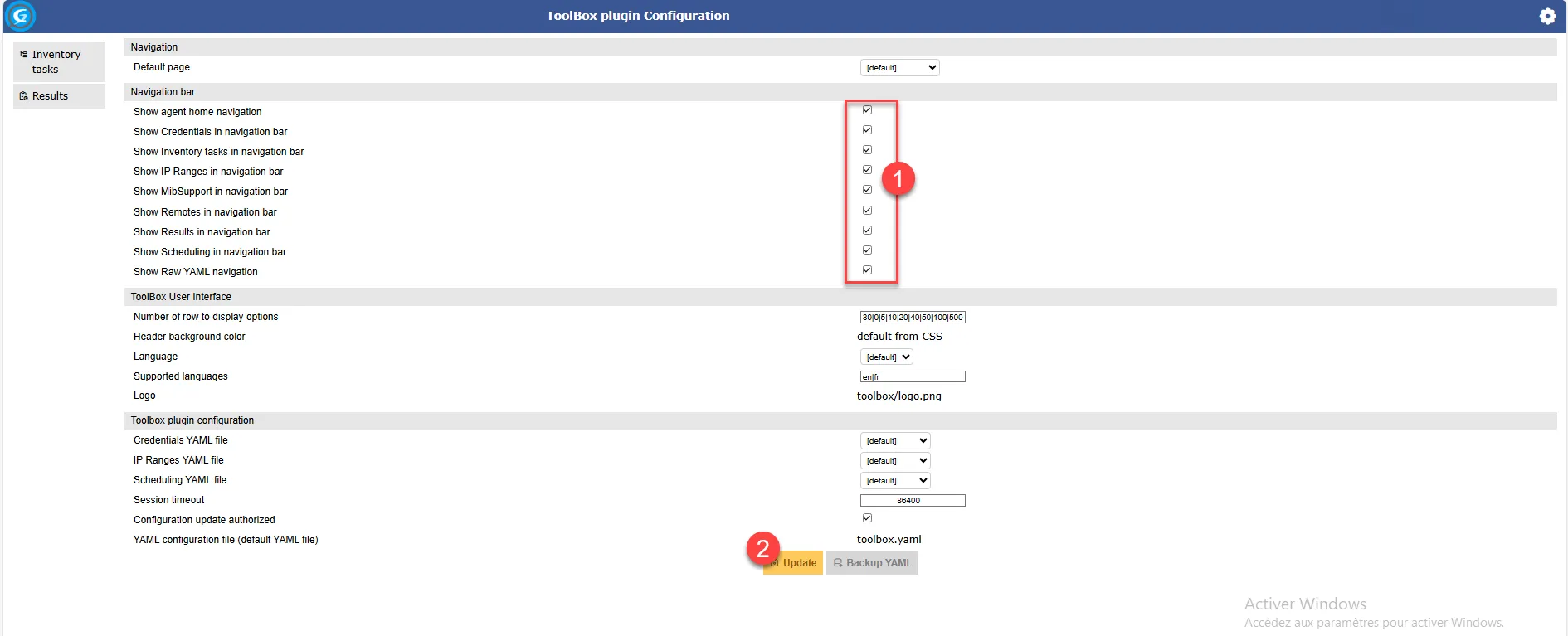Open Scheduling YAML file dropdown
This screenshot has height=636, width=1568.
point(894,481)
